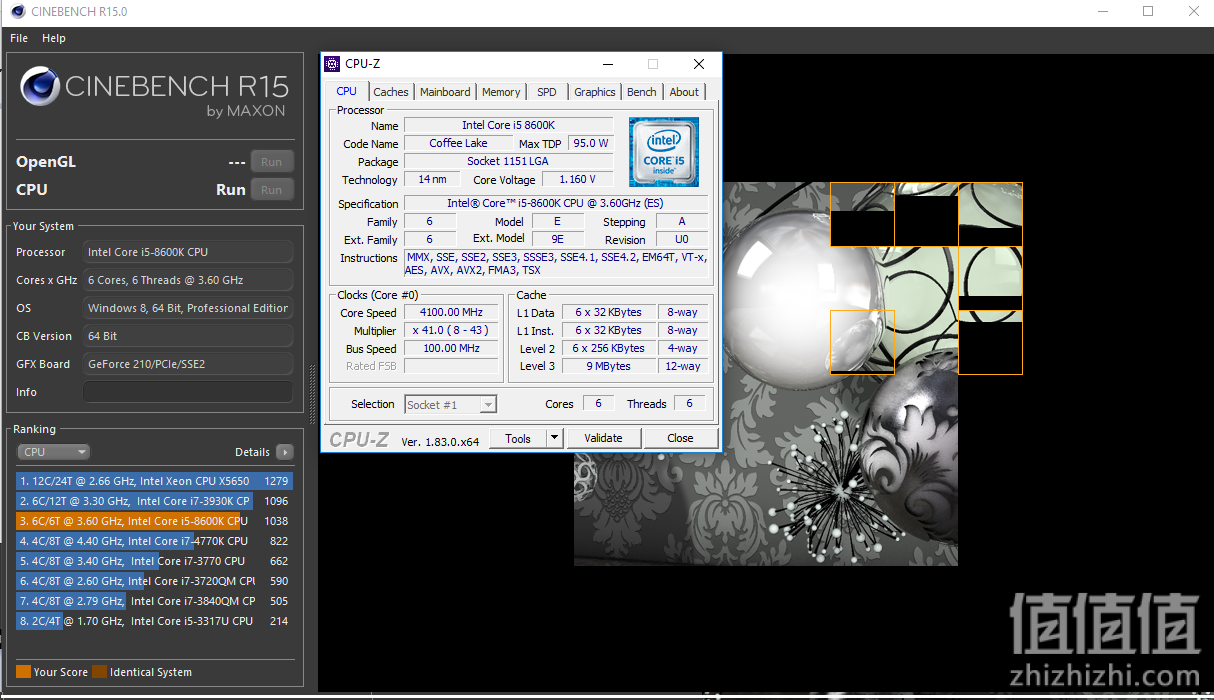Switch to the Graphics tab
1214x700 pixels.
click(595, 92)
